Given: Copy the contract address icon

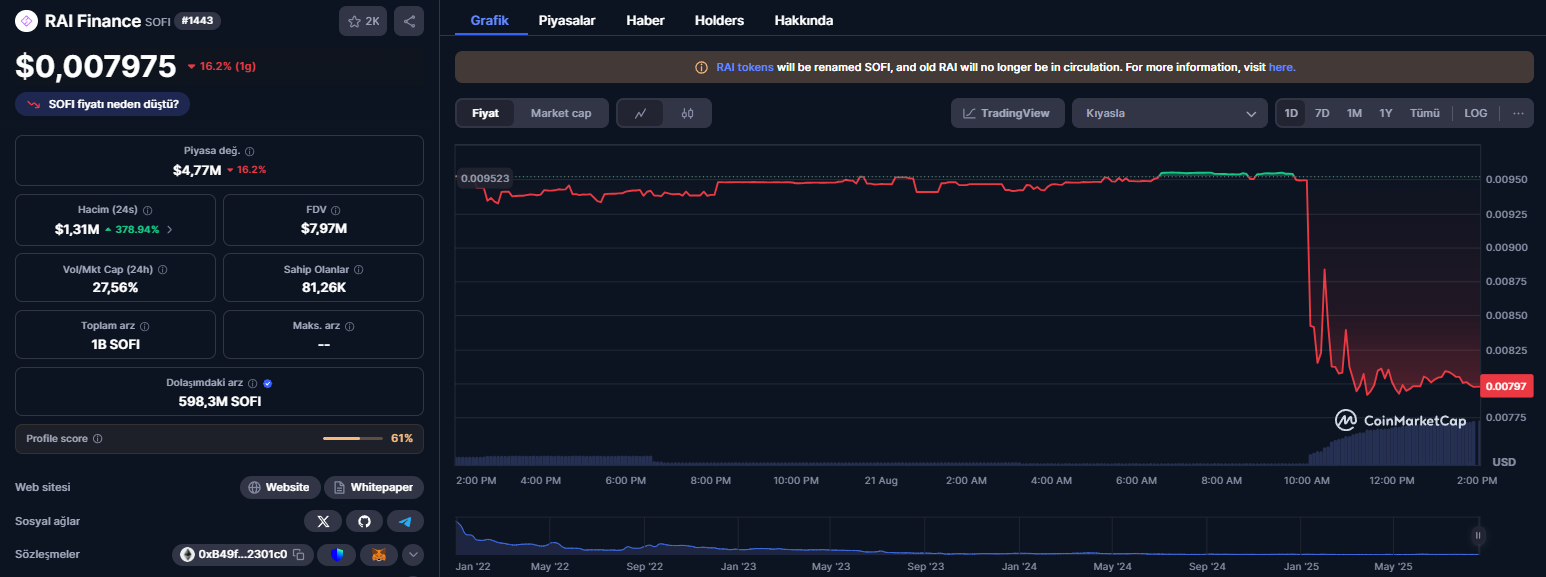Looking at the screenshot, I should tap(299, 554).
